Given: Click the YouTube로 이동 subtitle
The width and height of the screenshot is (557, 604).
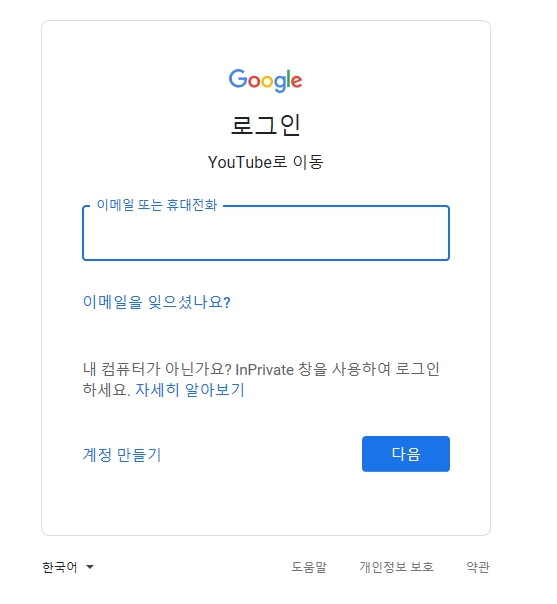Looking at the screenshot, I should tap(265, 162).
